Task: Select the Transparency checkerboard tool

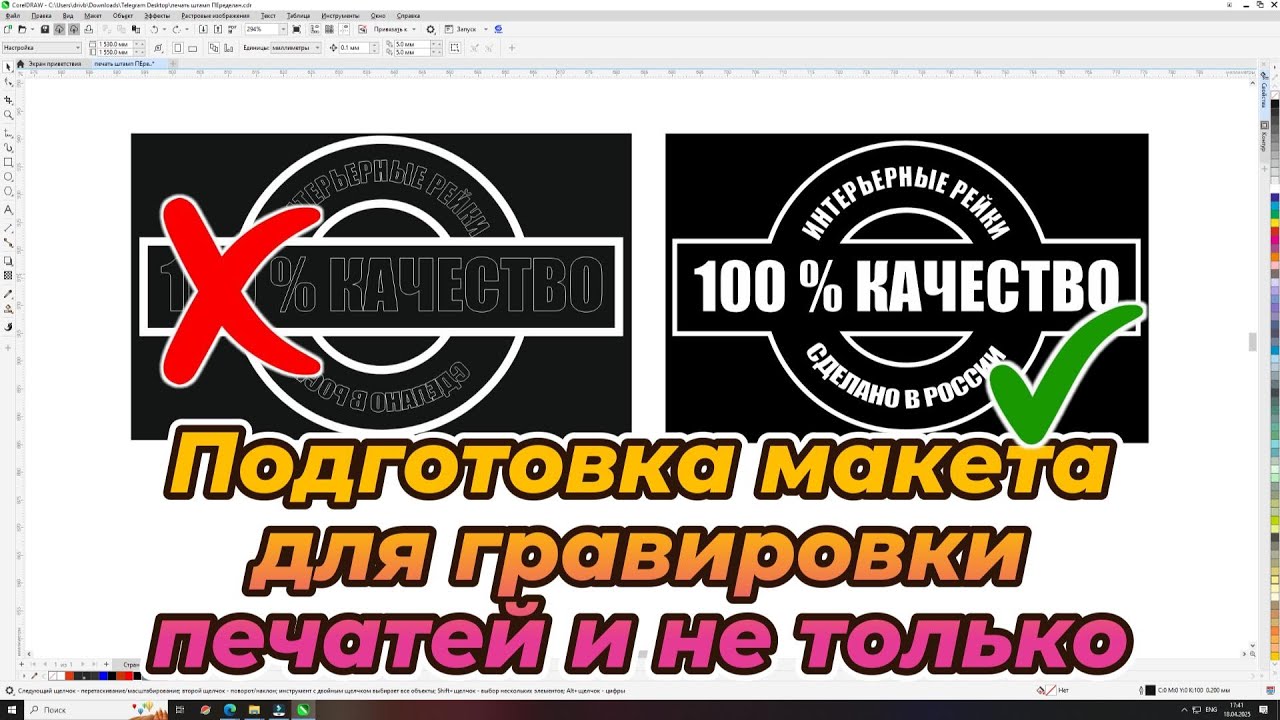Action: tap(8, 275)
